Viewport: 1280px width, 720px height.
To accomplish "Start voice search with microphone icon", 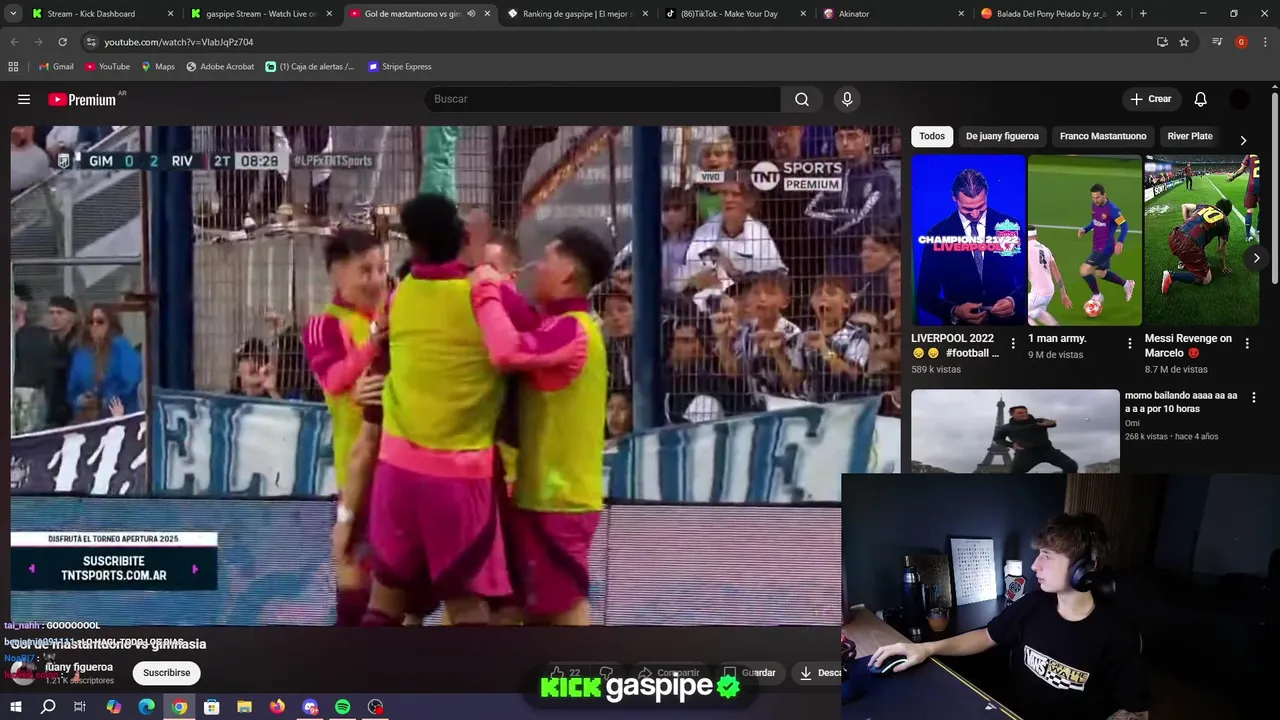I will tap(847, 99).
